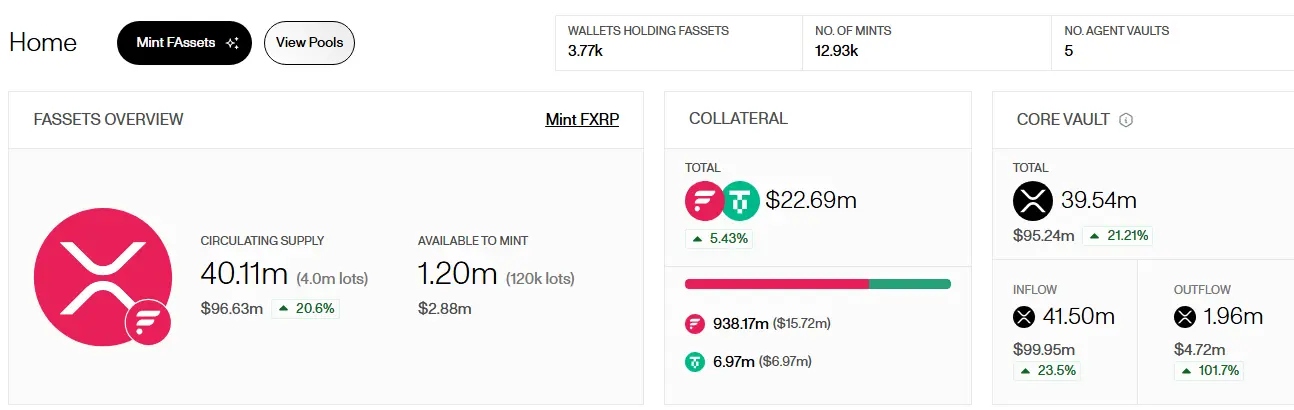Select the Wallets Holding FAssets stat

678,41
